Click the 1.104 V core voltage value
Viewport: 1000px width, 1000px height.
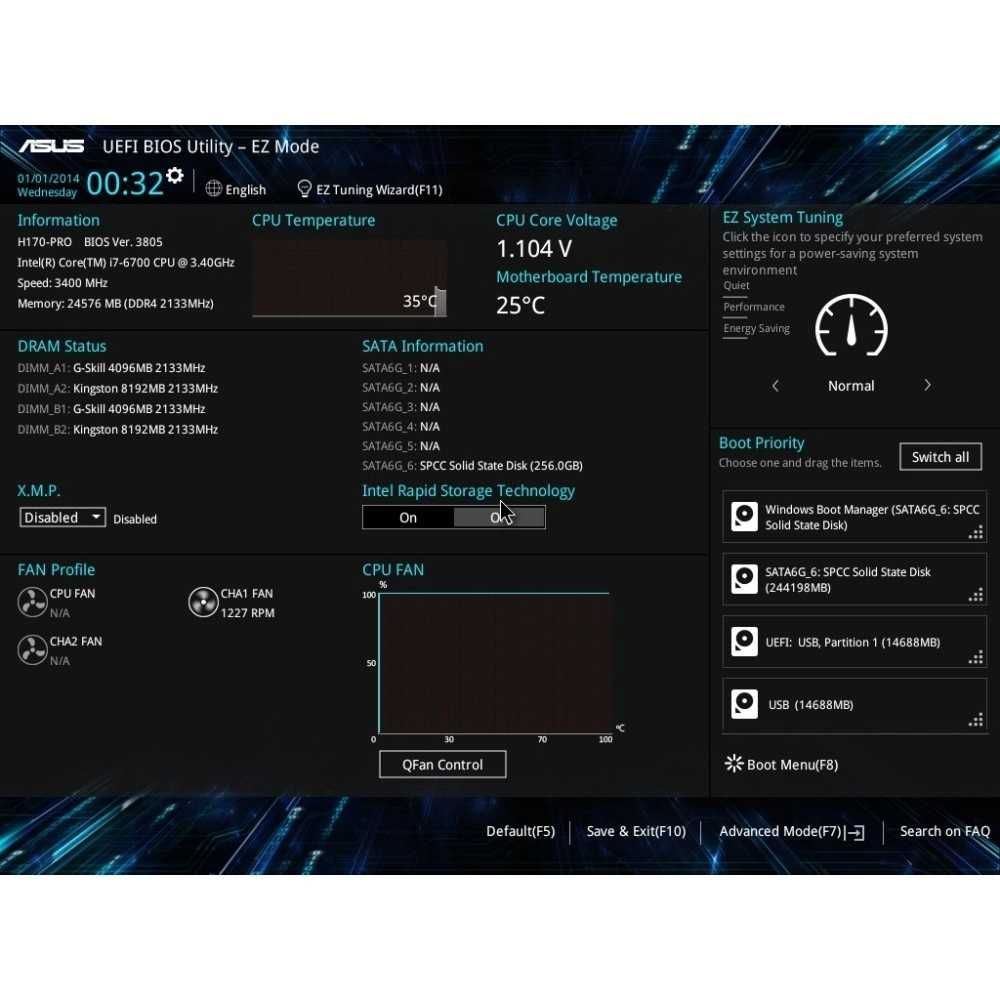(534, 249)
